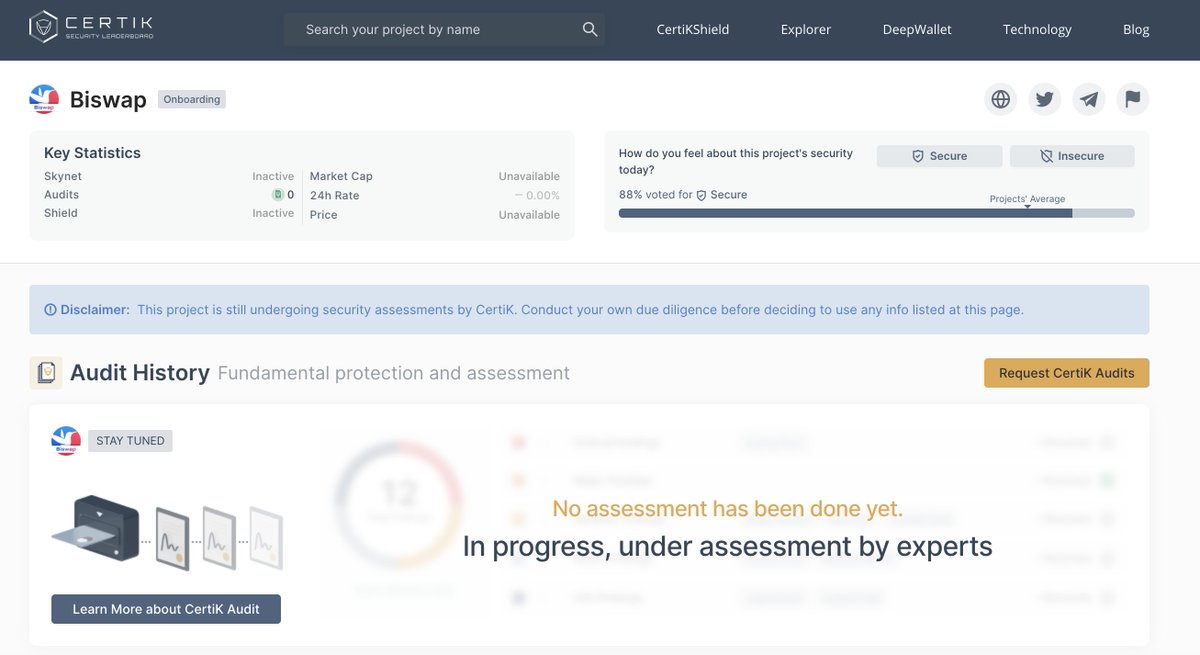Click the shield icon in 88% voted text
Image resolution: width=1200 pixels, height=655 pixels.
point(702,195)
